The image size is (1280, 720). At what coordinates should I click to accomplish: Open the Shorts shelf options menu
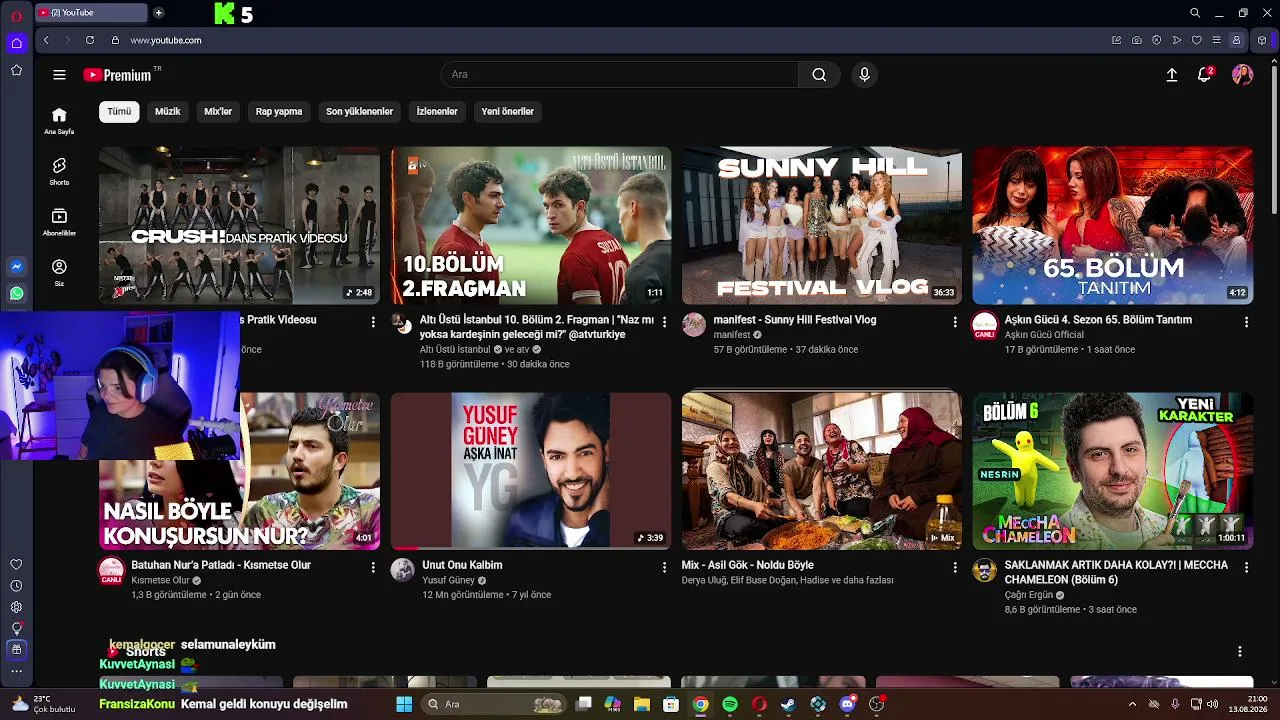click(1240, 652)
